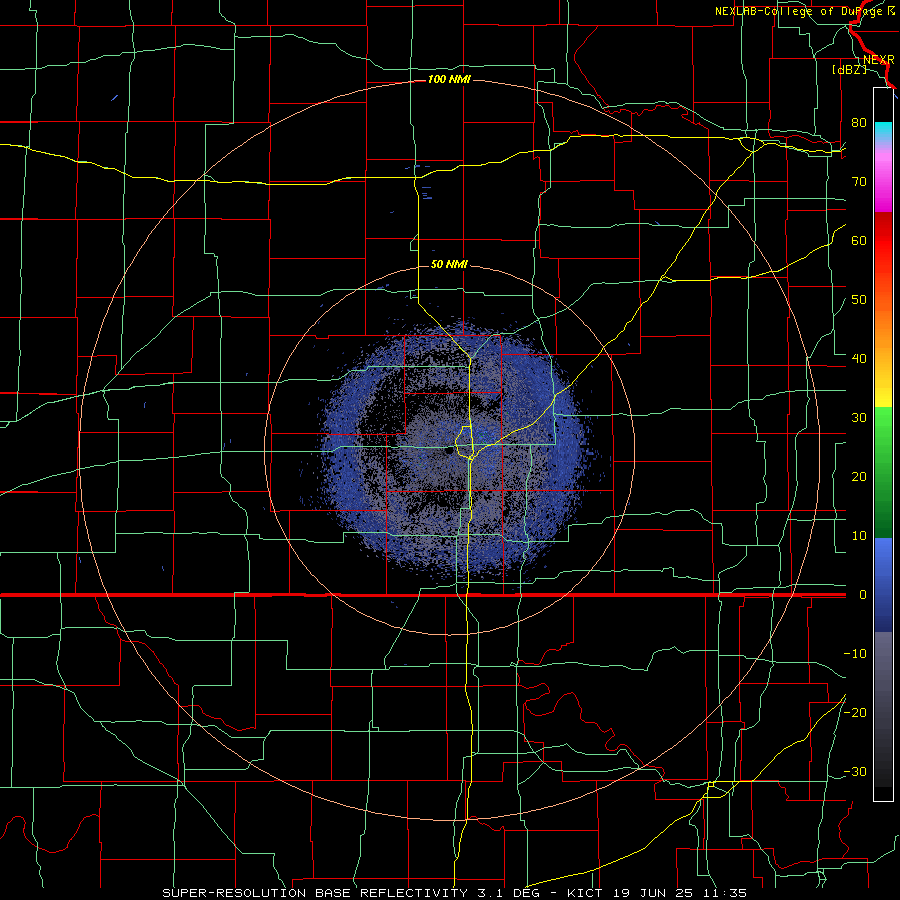The height and width of the screenshot is (900, 900).
Task: Select the 100 NMI range ring label
Action: (449, 79)
